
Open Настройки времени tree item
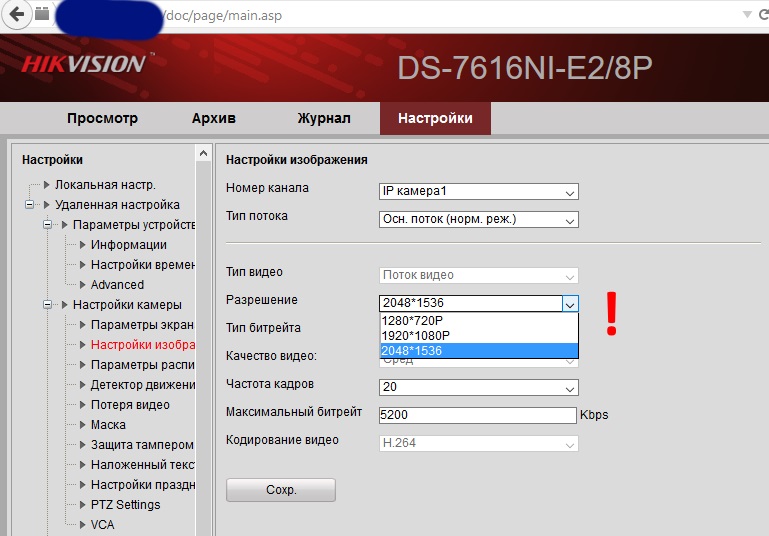click(x=143, y=265)
